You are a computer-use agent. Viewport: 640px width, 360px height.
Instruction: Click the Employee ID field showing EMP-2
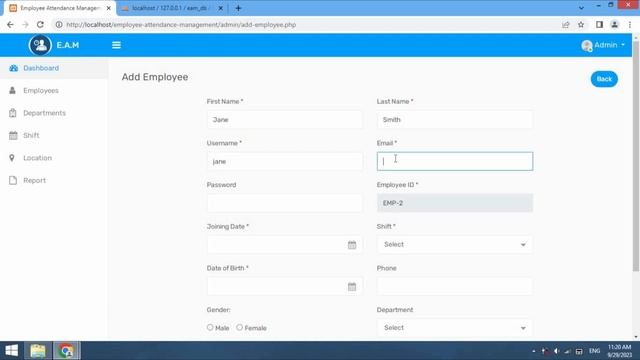tap(455, 203)
